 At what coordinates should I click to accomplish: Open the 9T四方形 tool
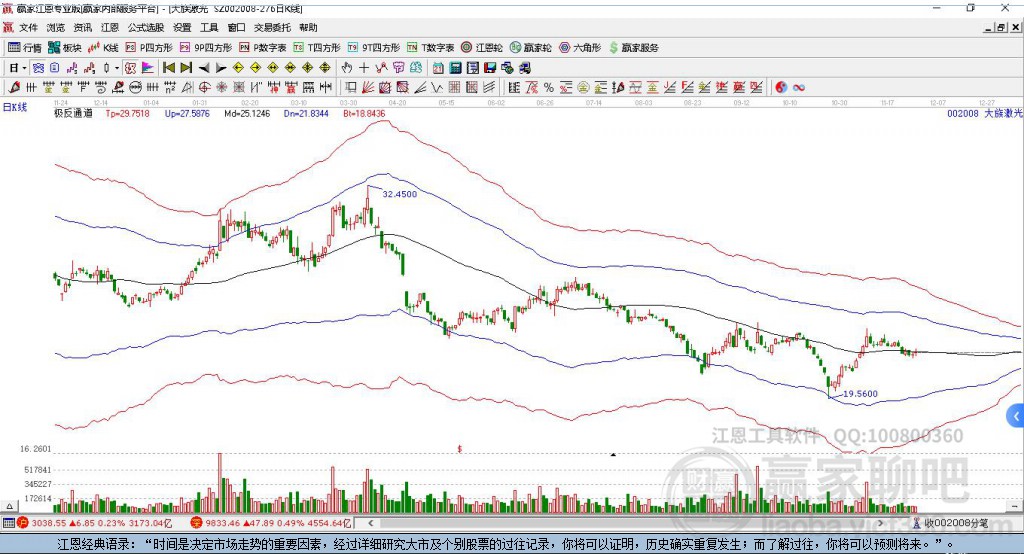(x=374, y=48)
